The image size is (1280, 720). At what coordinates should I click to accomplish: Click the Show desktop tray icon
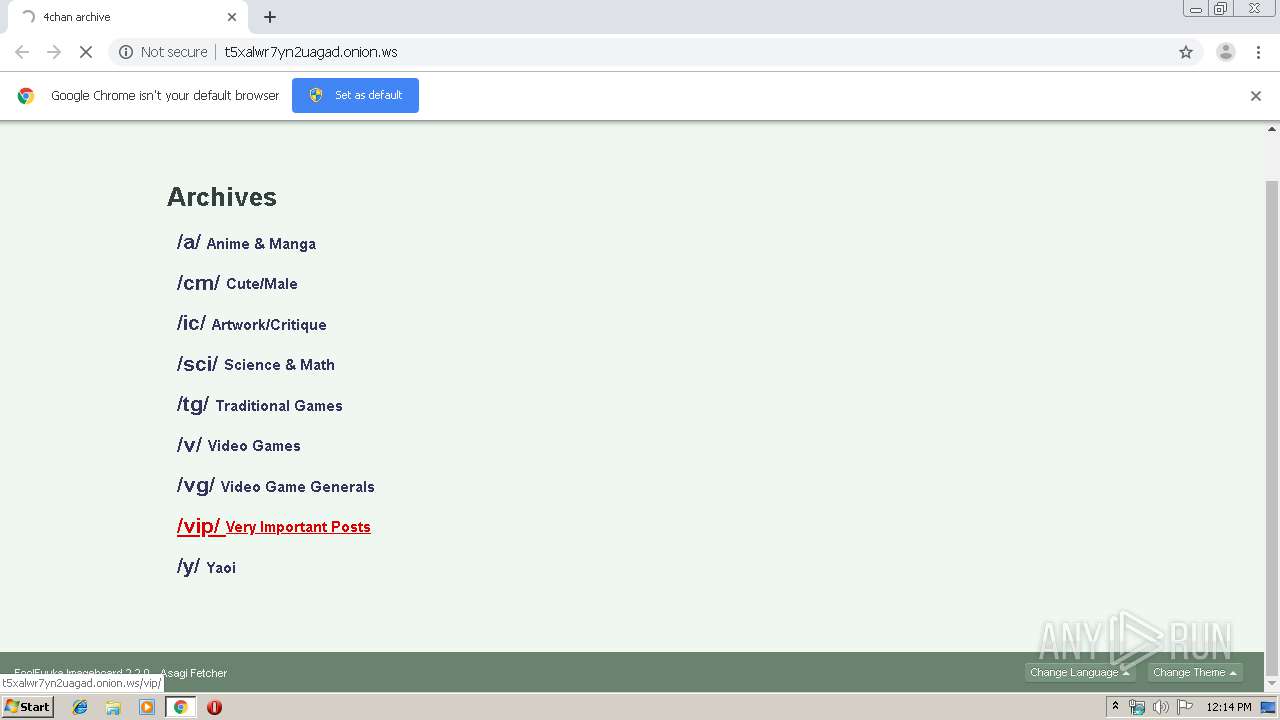coord(1268,707)
